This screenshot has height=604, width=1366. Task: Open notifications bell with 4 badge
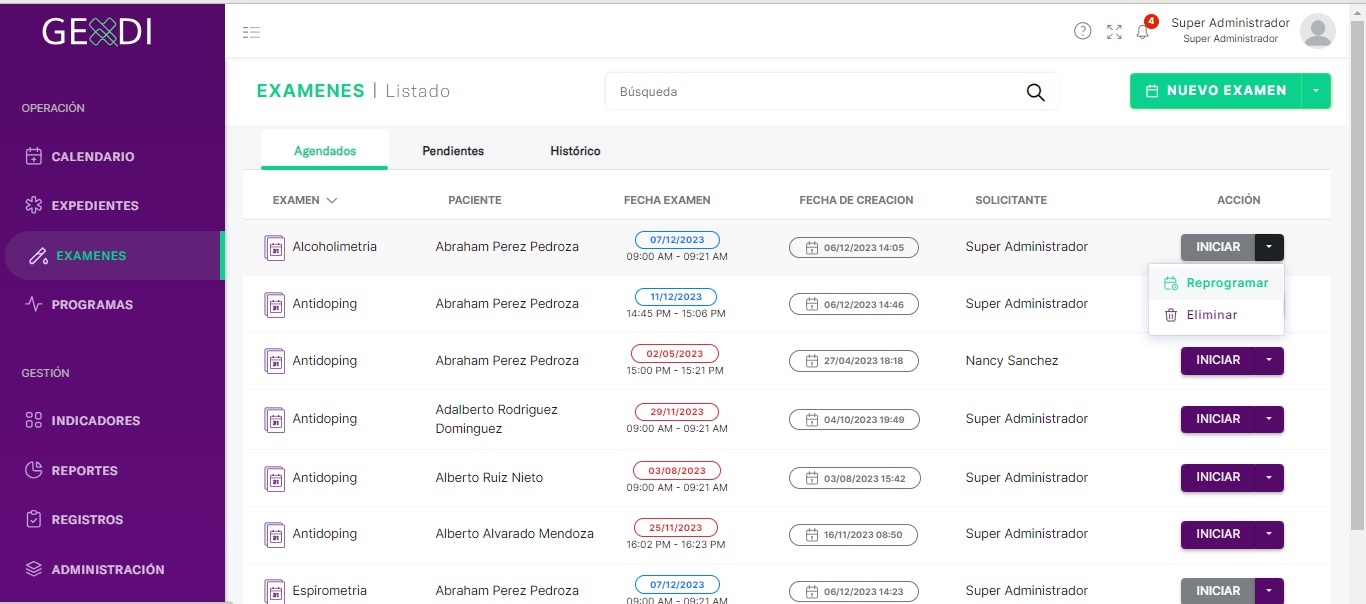pyautogui.click(x=1144, y=30)
